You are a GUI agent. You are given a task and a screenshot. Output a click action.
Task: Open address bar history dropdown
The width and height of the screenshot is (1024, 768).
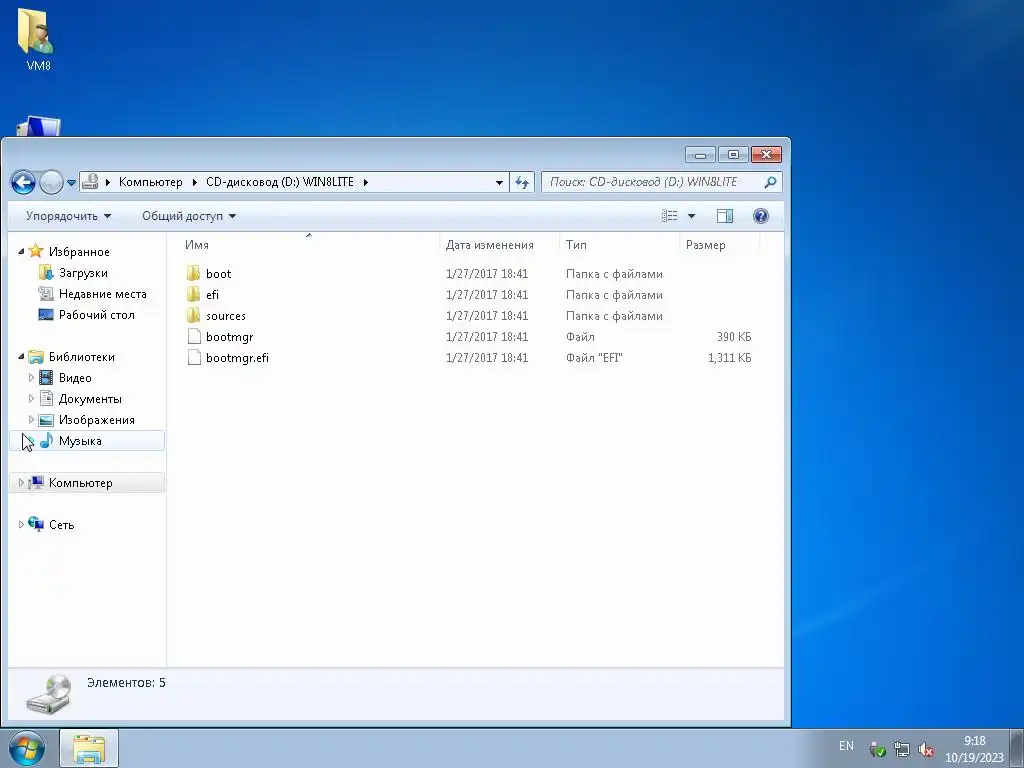pos(499,182)
